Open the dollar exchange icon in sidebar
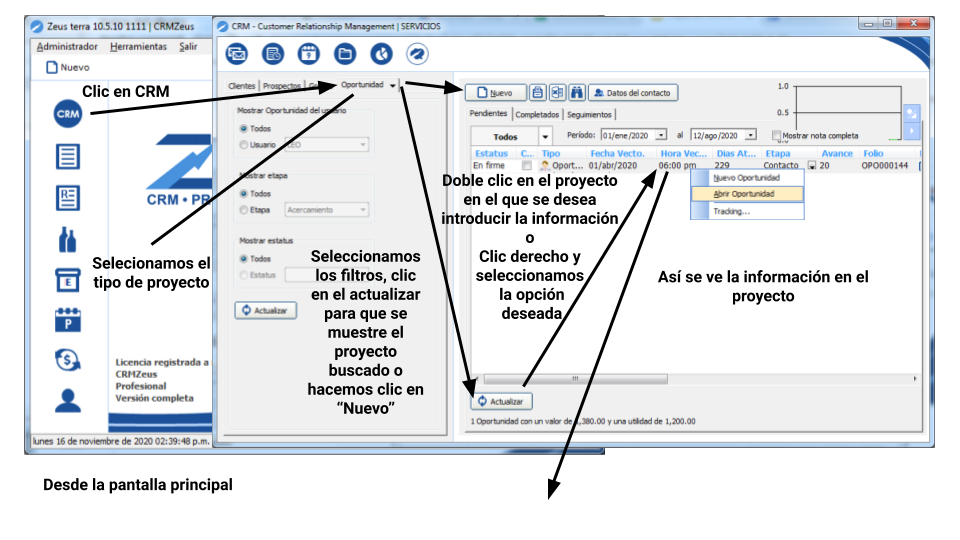Image resolution: width=960 pixels, height=540 pixels. (67, 360)
